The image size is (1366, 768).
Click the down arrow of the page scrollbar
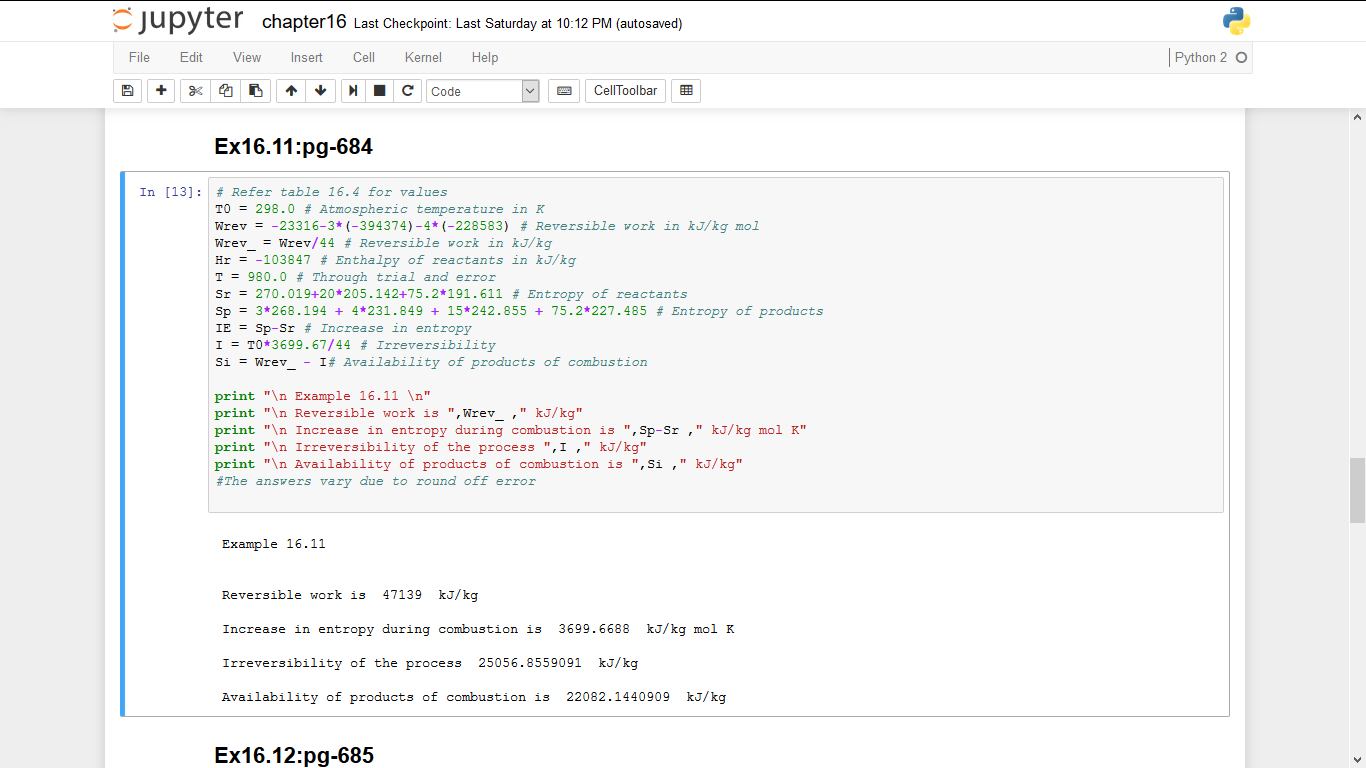pos(1357,758)
